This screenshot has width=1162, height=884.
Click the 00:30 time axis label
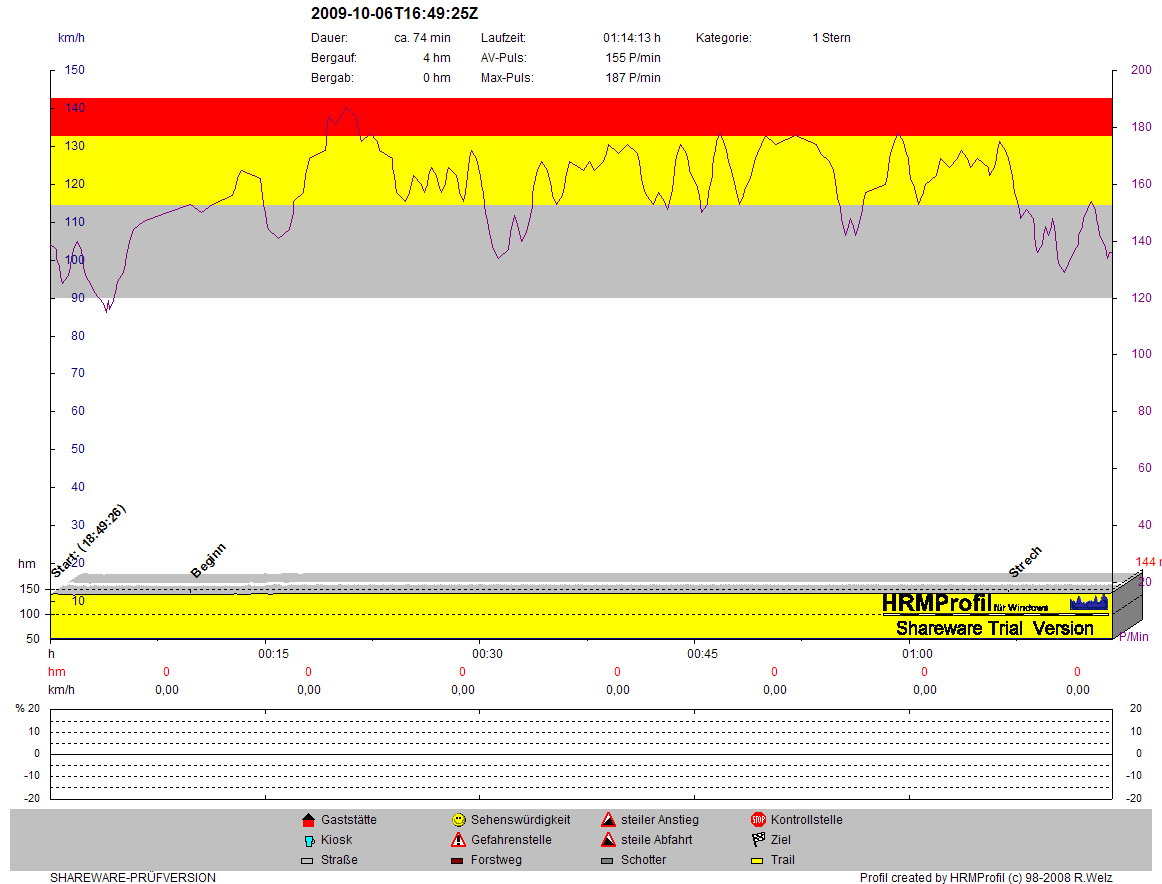pyautogui.click(x=487, y=654)
